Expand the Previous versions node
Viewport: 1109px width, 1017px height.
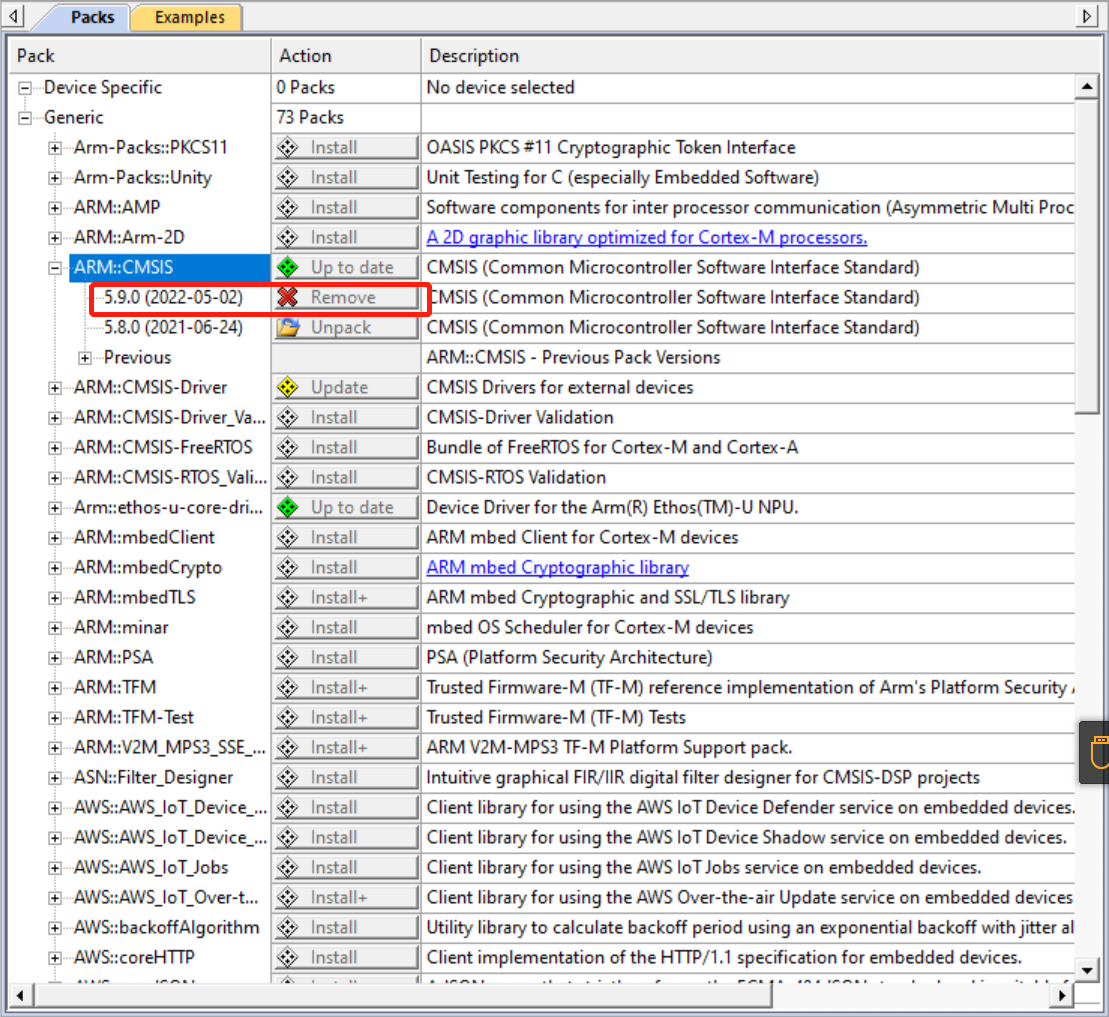tap(85, 358)
